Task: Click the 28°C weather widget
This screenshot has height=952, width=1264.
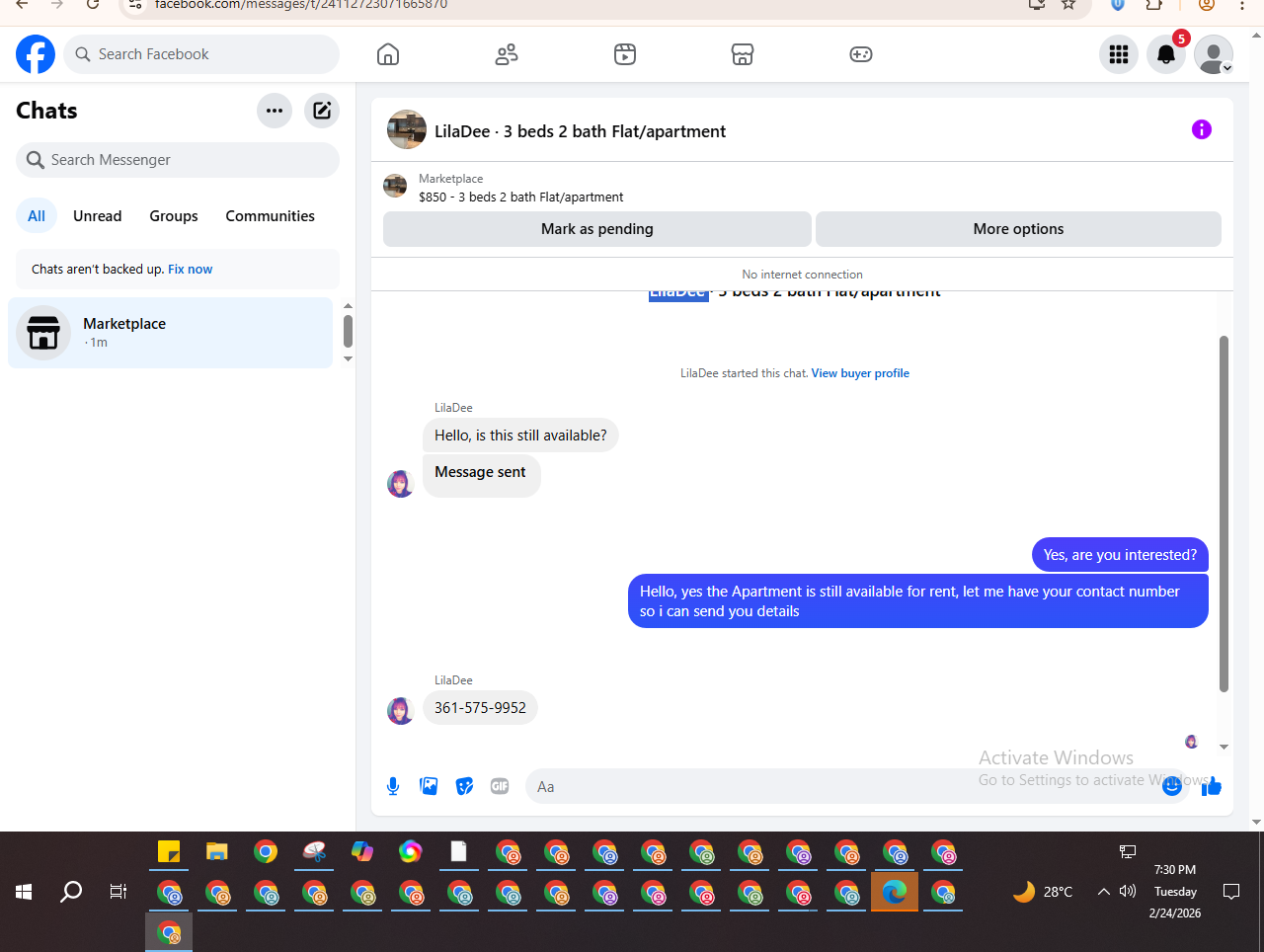Action: [1043, 892]
